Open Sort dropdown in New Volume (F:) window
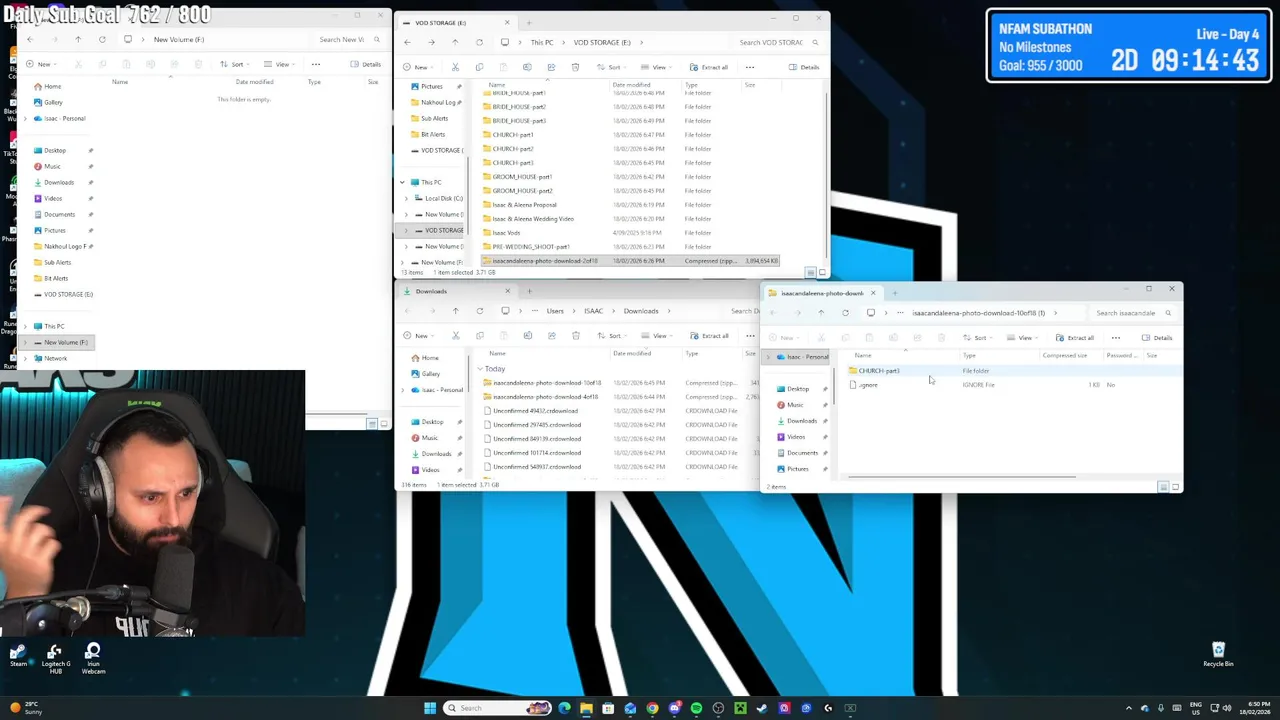Image resolution: width=1280 pixels, height=720 pixels. pos(234,64)
